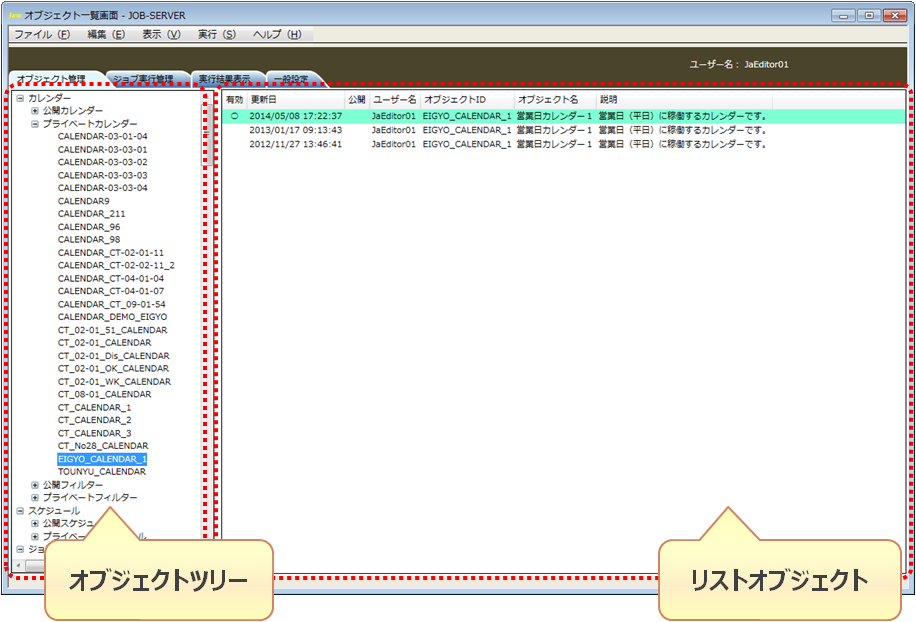This screenshot has width=916, height=622.
Task: Switch to the 実行結果表示 tab
Action: click(x=225, y=78)
